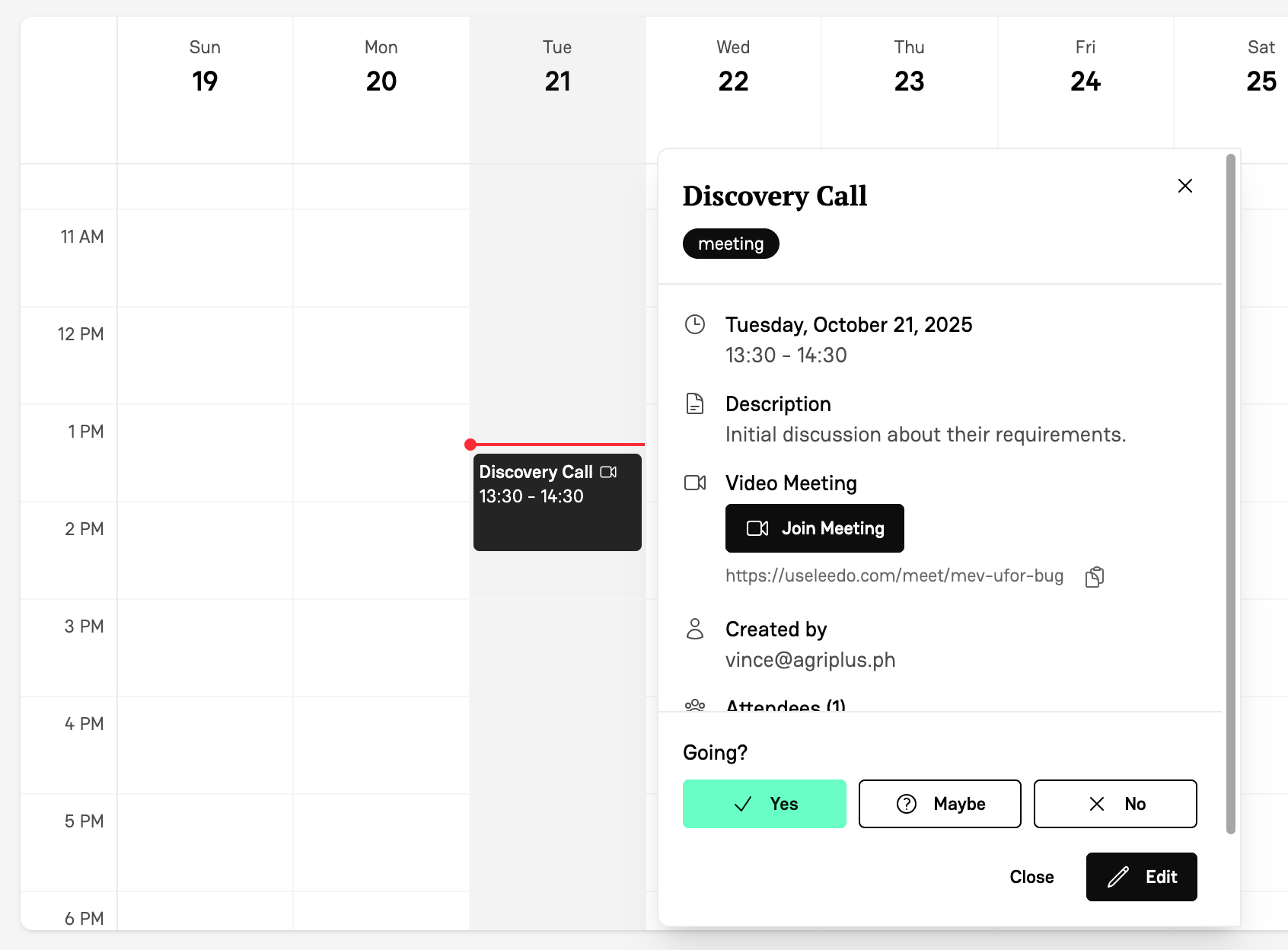Dismiss the dialog using Close

1032,877
